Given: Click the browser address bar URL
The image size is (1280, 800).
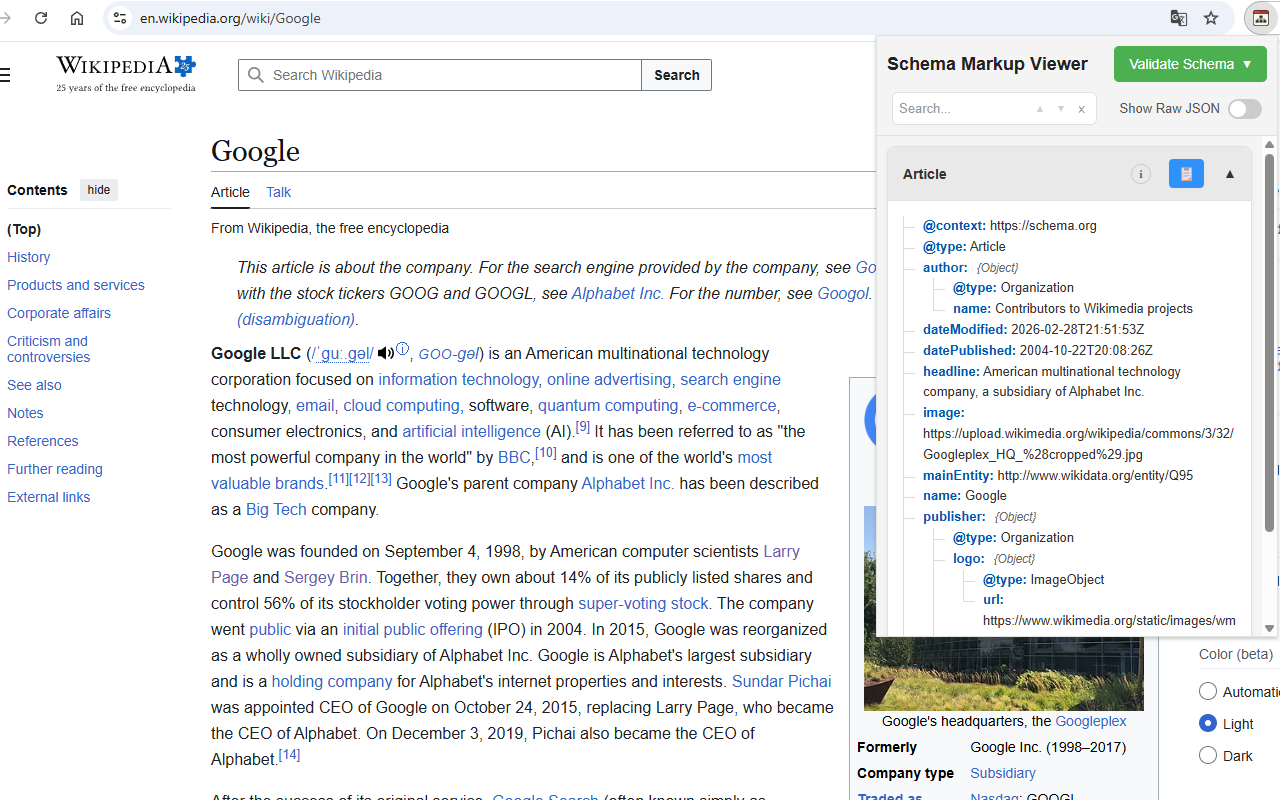Looking at the screenshot, I should coord(230,18).
